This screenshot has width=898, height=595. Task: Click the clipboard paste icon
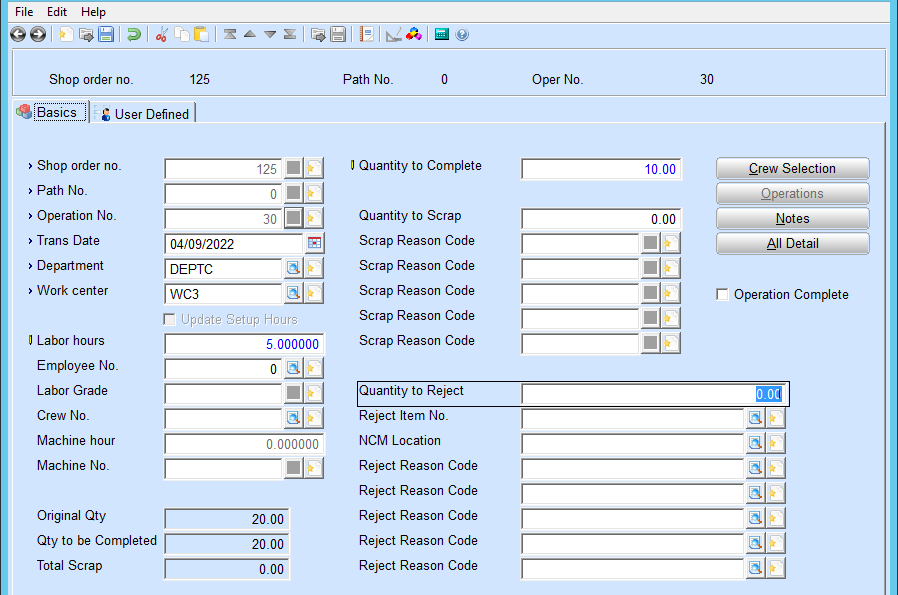(x=201, y=35)
